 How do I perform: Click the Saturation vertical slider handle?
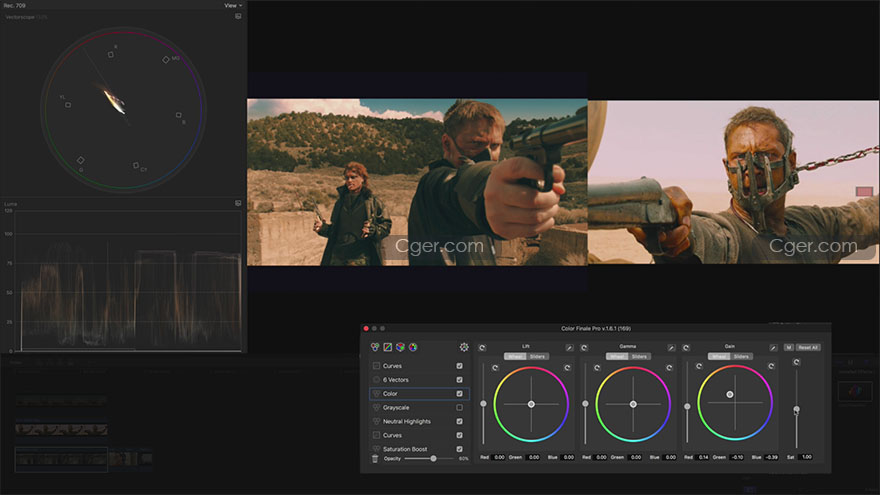796,410
